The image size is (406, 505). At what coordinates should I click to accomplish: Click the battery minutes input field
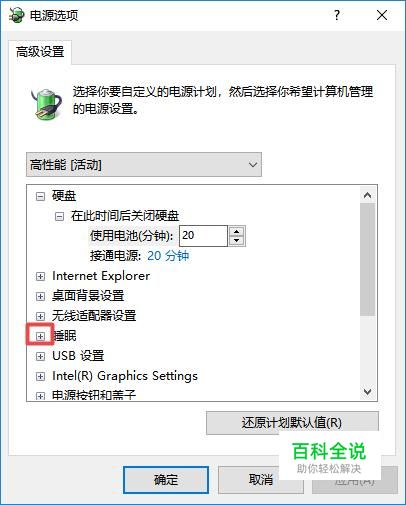click(x=203, y=236)
